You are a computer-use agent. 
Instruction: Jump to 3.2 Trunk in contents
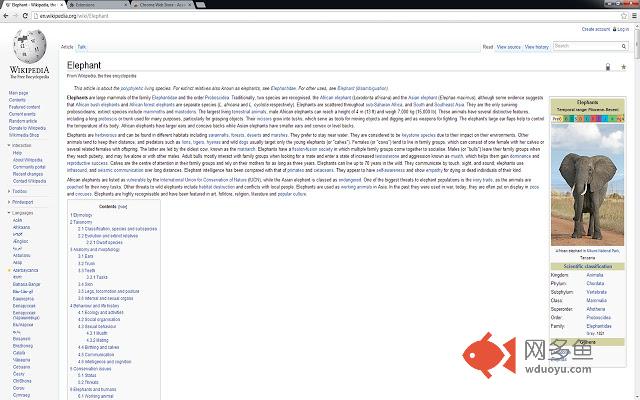click(x=87, y=264)
